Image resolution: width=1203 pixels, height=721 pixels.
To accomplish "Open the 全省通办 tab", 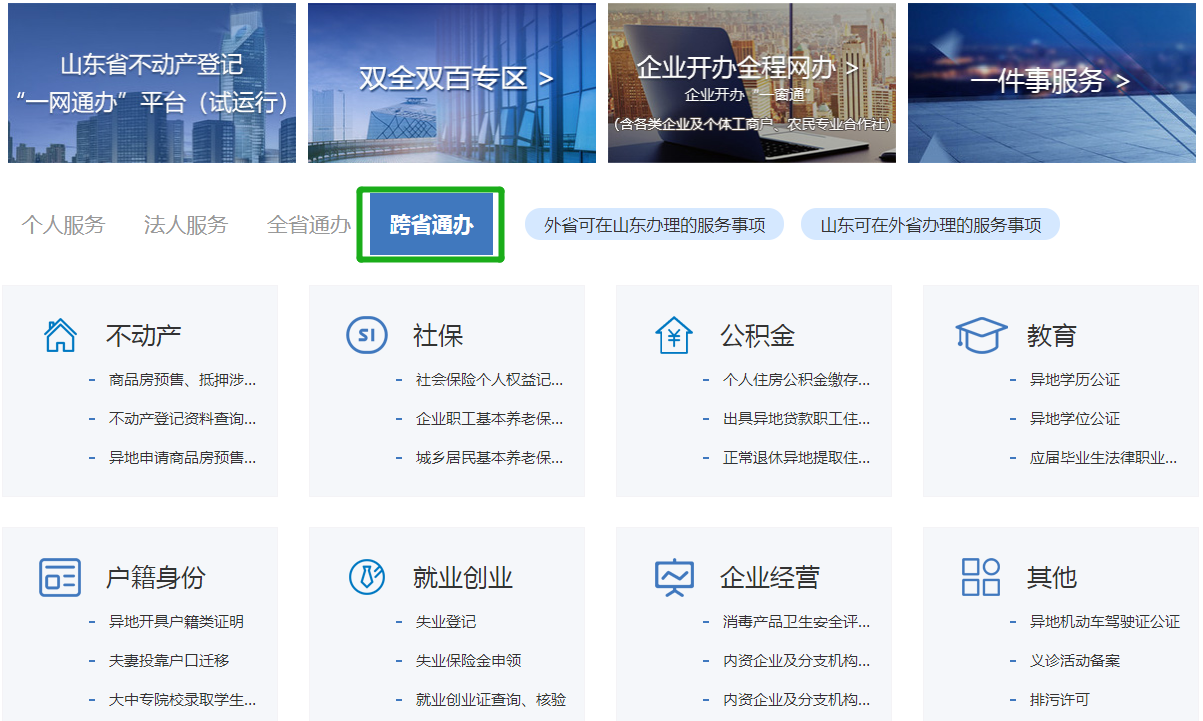I will (309, 225).
